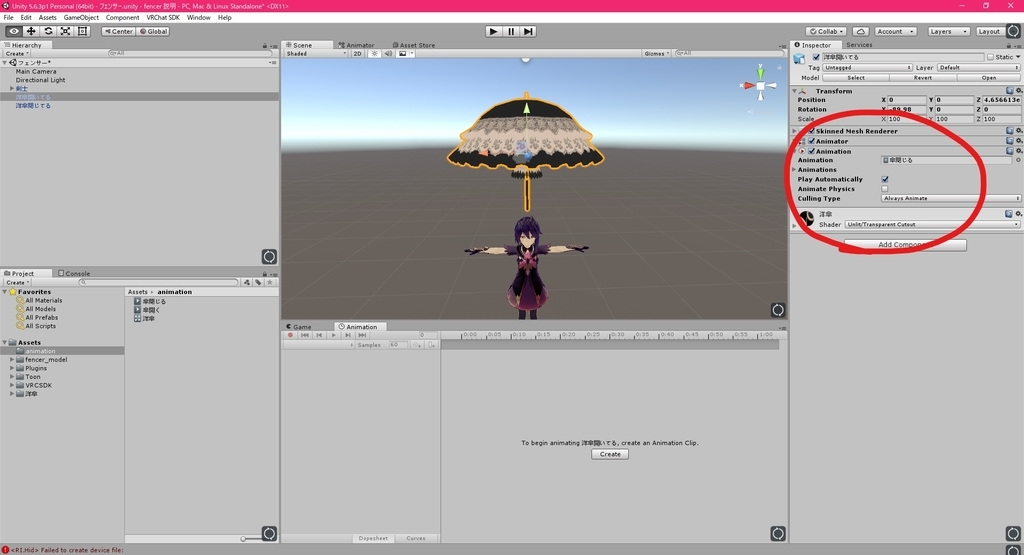Search by type in Project panel

(247, 283)
